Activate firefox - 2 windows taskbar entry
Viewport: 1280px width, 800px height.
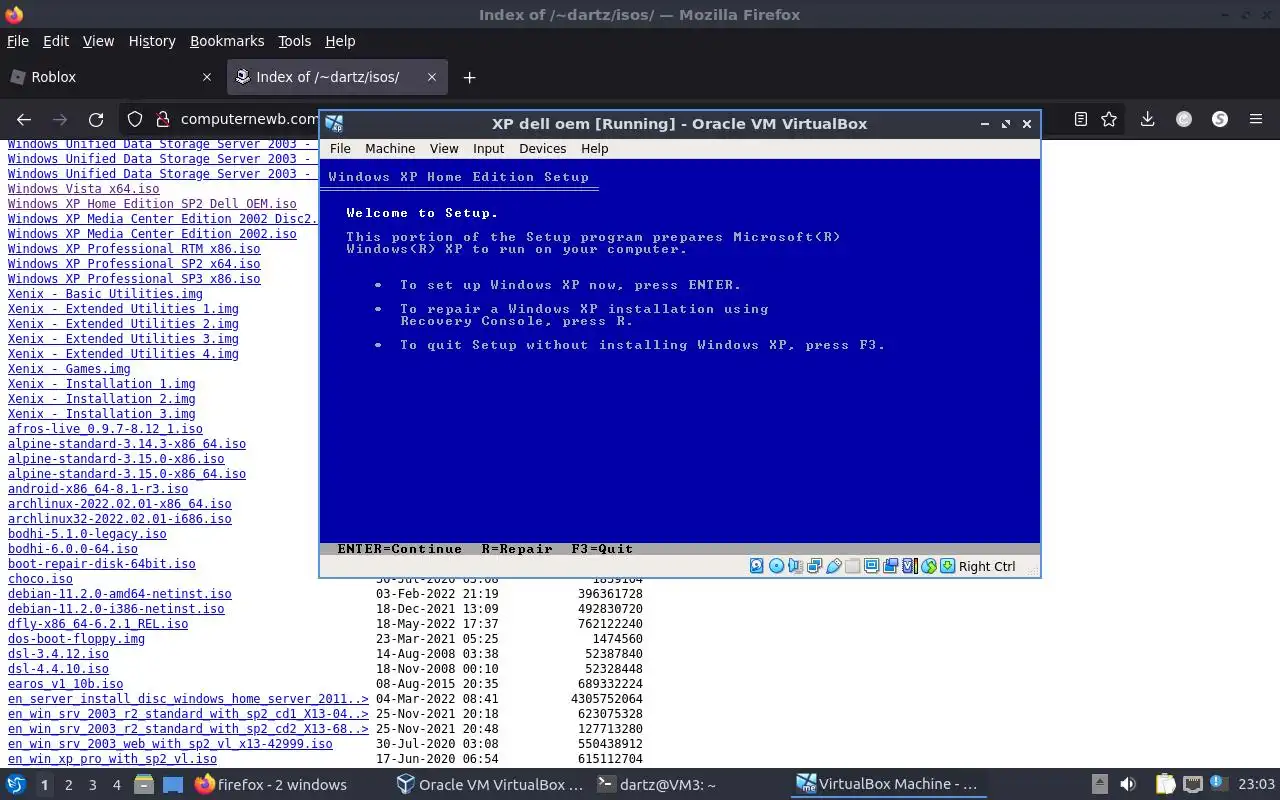(271, 785)
